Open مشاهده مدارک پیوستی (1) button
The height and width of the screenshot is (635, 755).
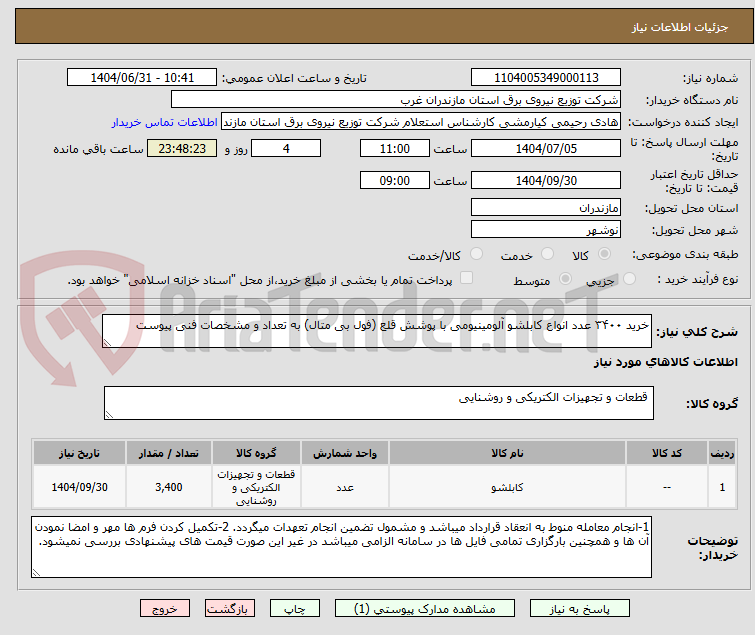click(x=425, y=609)
